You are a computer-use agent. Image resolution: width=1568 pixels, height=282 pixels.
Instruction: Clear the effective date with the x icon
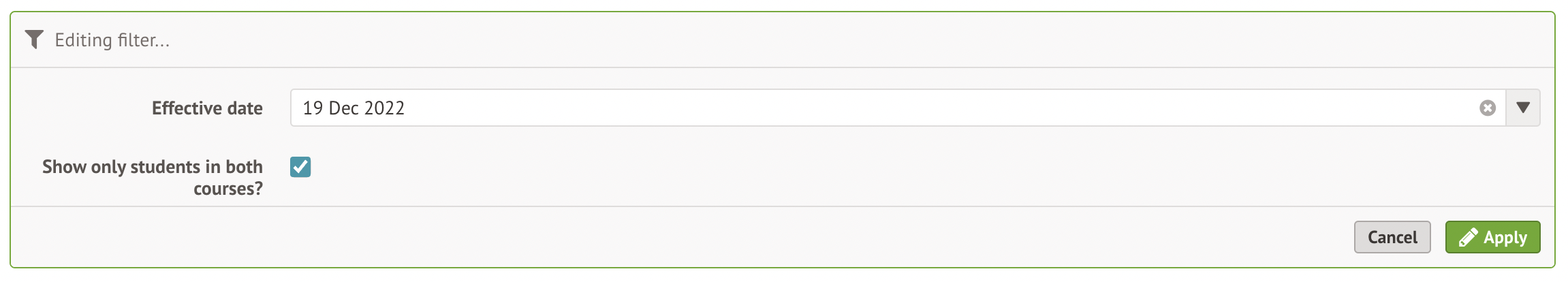(x=1488, y=108)
